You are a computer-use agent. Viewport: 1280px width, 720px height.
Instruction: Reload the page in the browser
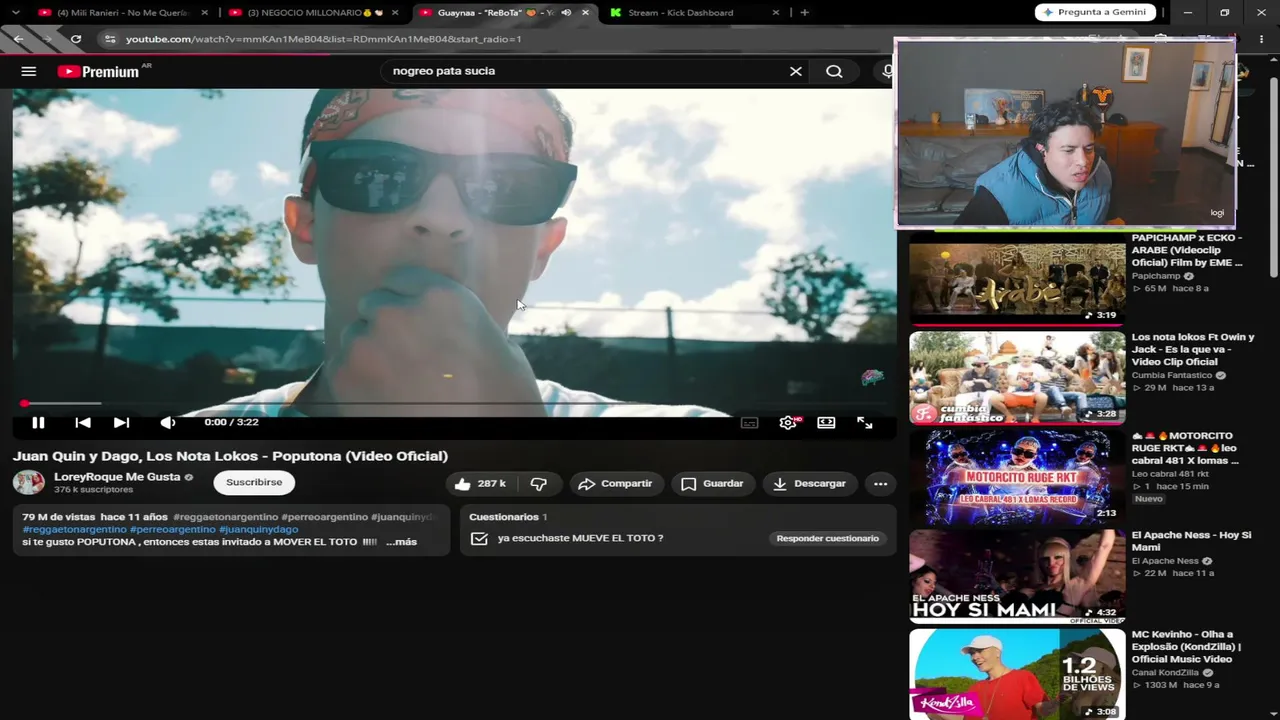point(76,39)
